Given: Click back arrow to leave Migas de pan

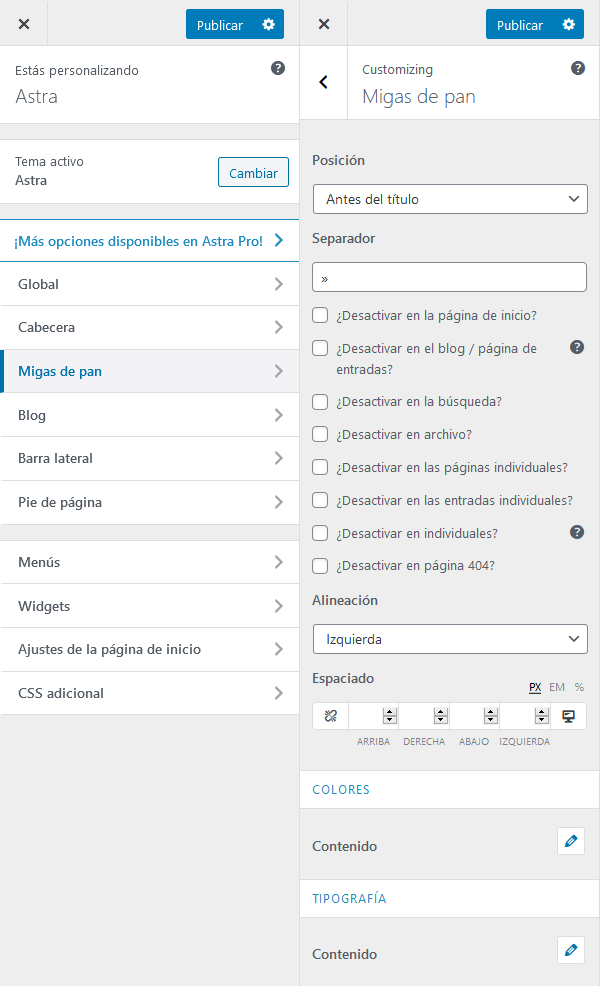Looking at the screenshot, I should pos(322,81).
